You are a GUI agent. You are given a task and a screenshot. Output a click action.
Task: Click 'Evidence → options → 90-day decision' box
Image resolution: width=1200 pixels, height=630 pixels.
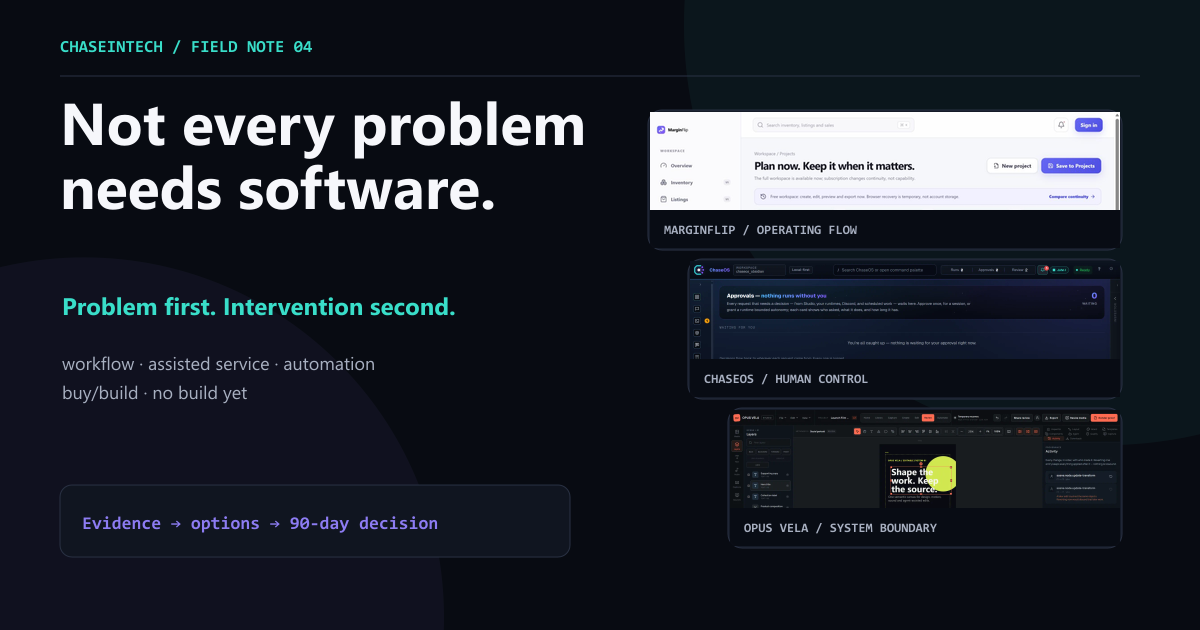[315, 521]
